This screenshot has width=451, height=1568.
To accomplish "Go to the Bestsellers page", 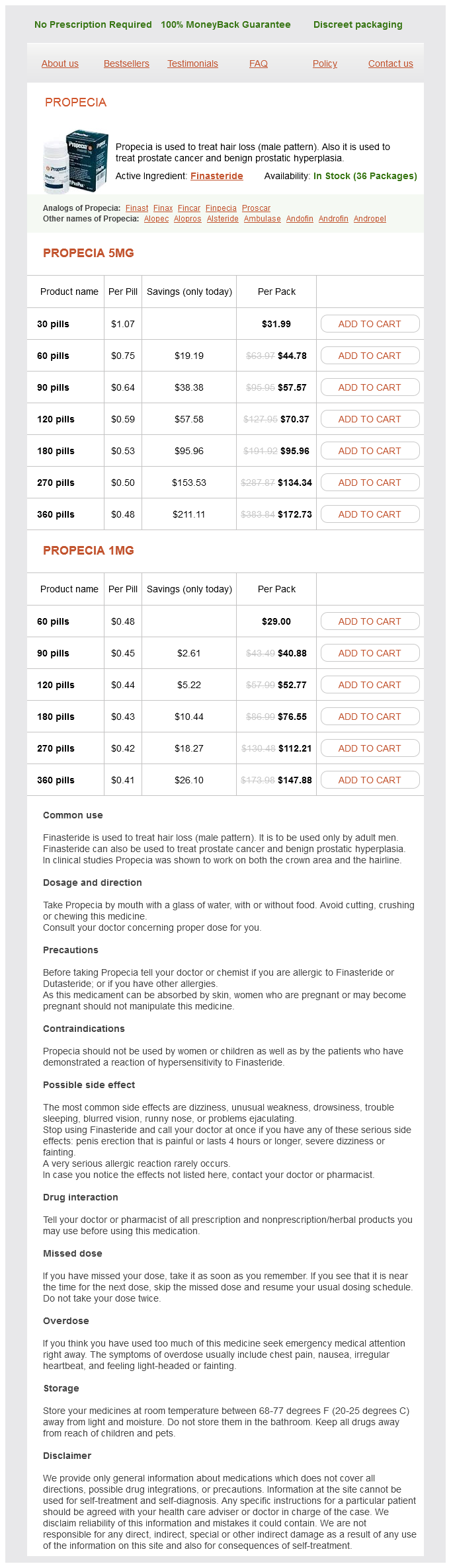I will pyautogui.click(x=126, y=64).
